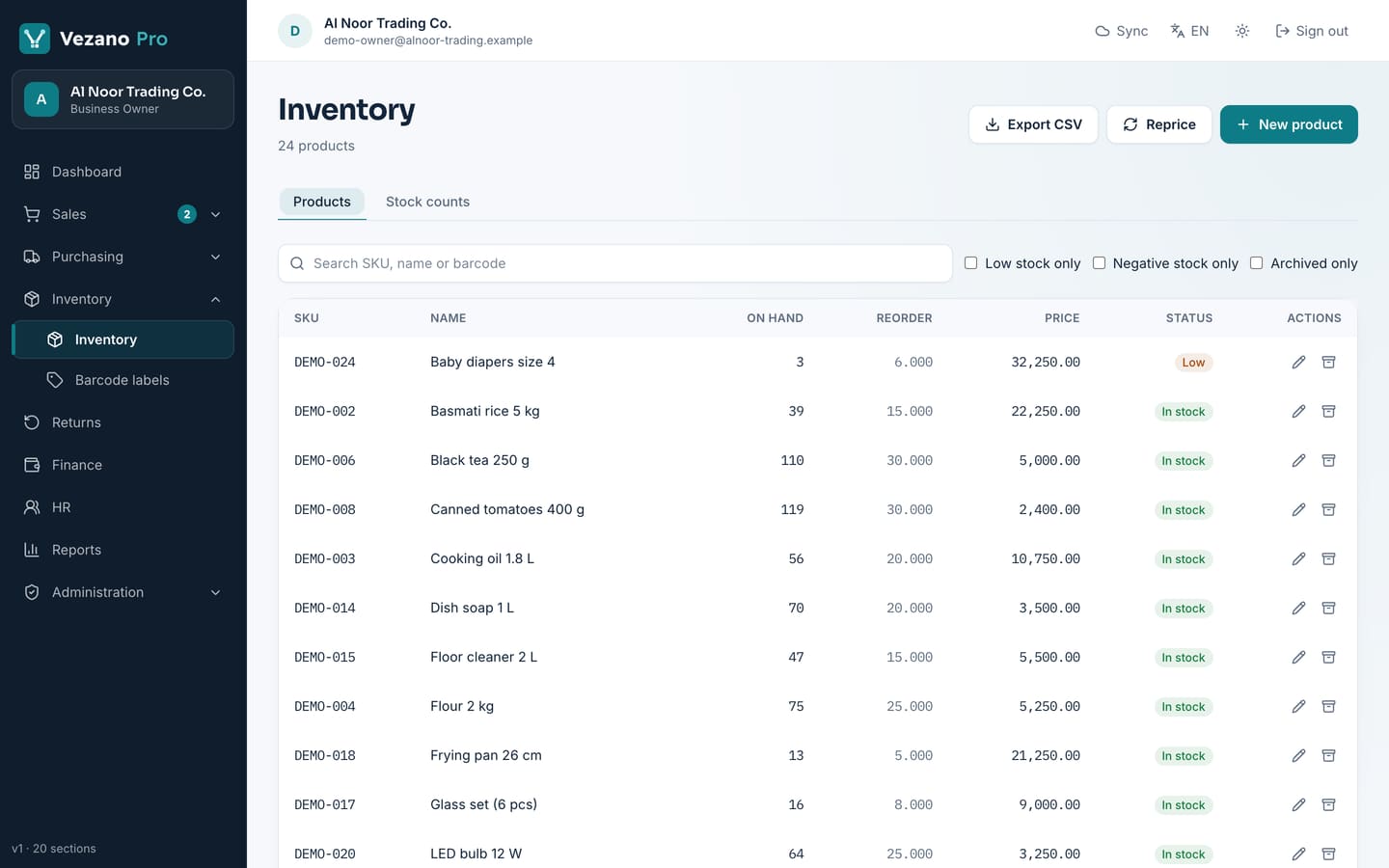Viewport: 1389px width, 868px height.
Task: Expand the Sales menu chevron
Action: point(216,214)
